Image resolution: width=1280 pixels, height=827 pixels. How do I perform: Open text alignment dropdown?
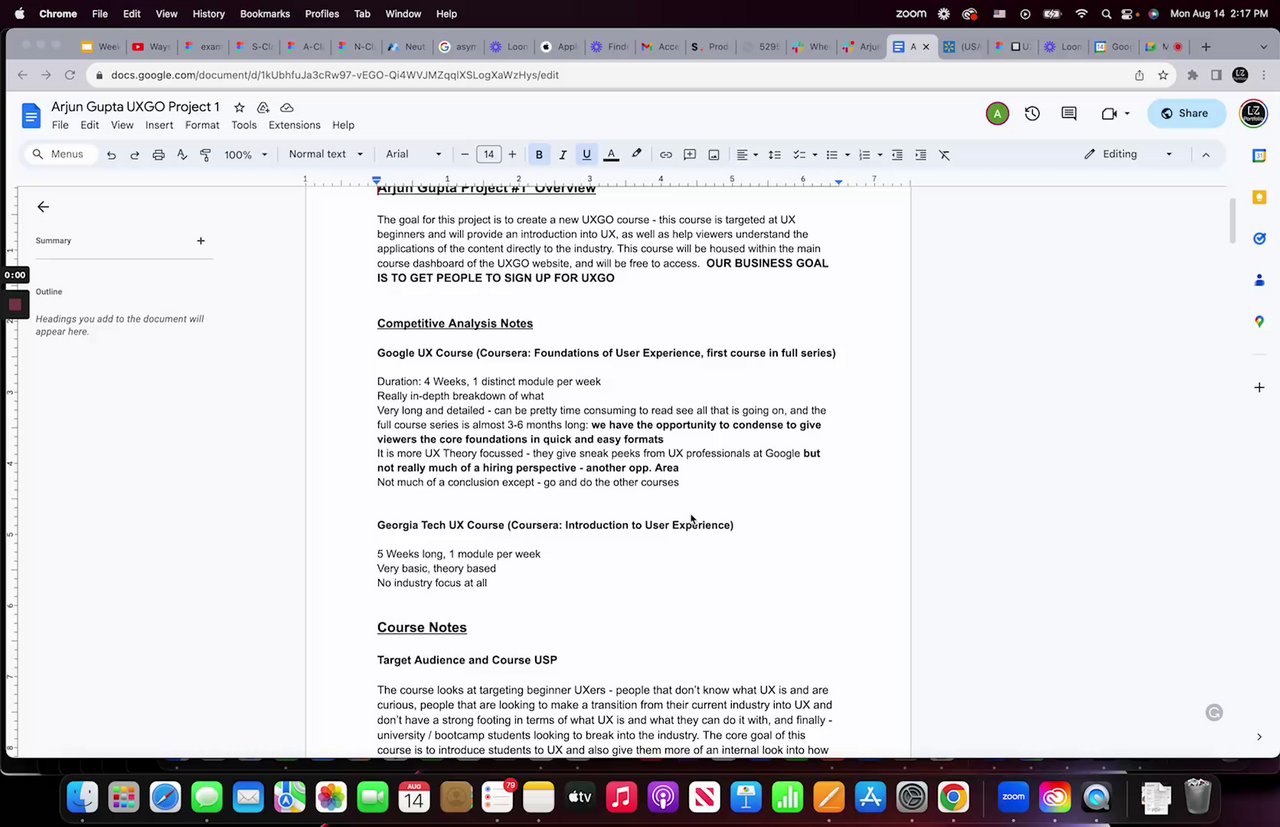pyautogui.click(x=747, y=155)
